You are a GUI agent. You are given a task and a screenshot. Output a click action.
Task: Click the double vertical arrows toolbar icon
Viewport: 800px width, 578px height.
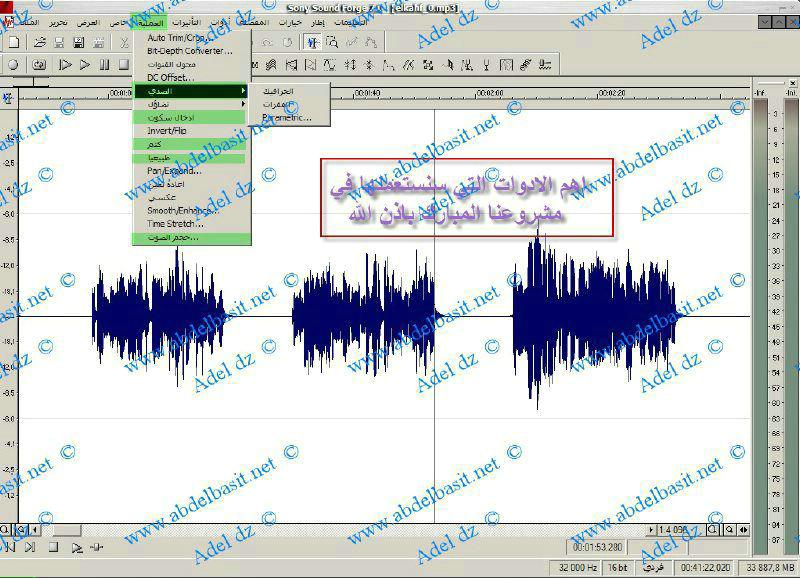point(350,65)
